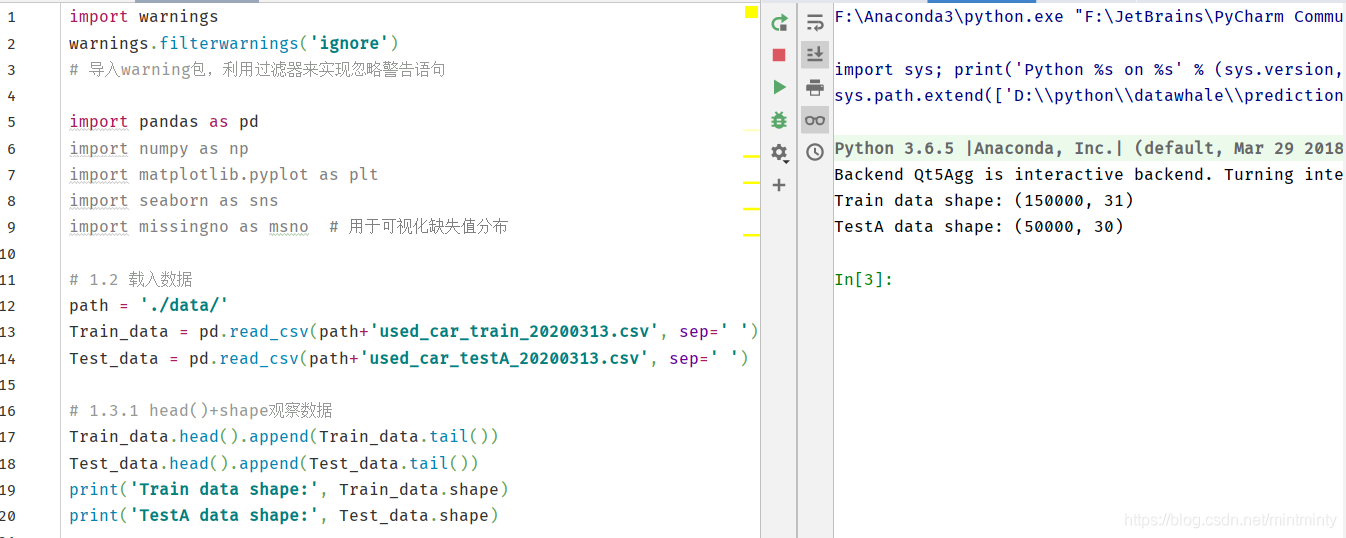Viewport: 1346px width, 538px height.
Task: Click the Test_data read_csv line
Action: (x=409, y=358)
